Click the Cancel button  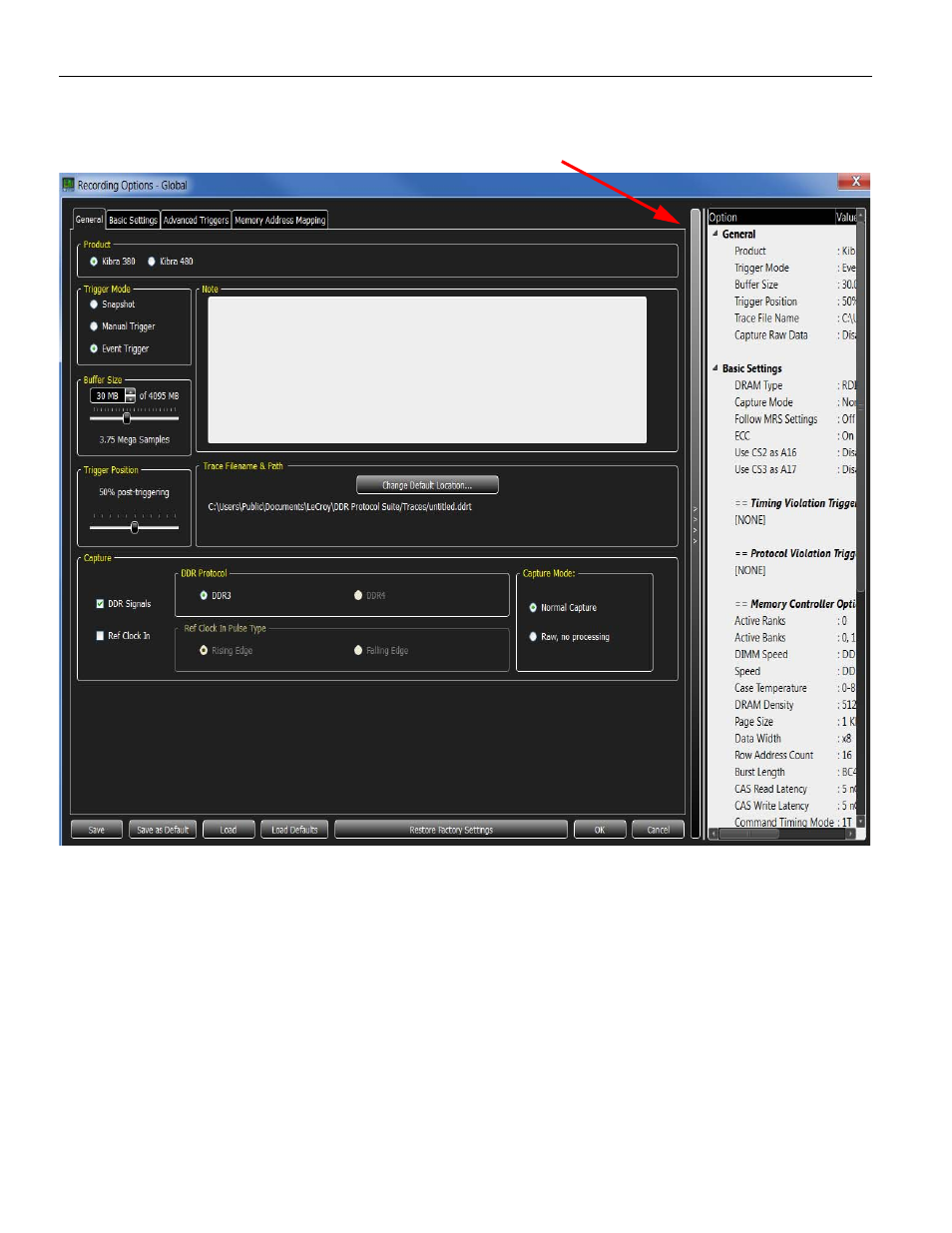point(659,830)
